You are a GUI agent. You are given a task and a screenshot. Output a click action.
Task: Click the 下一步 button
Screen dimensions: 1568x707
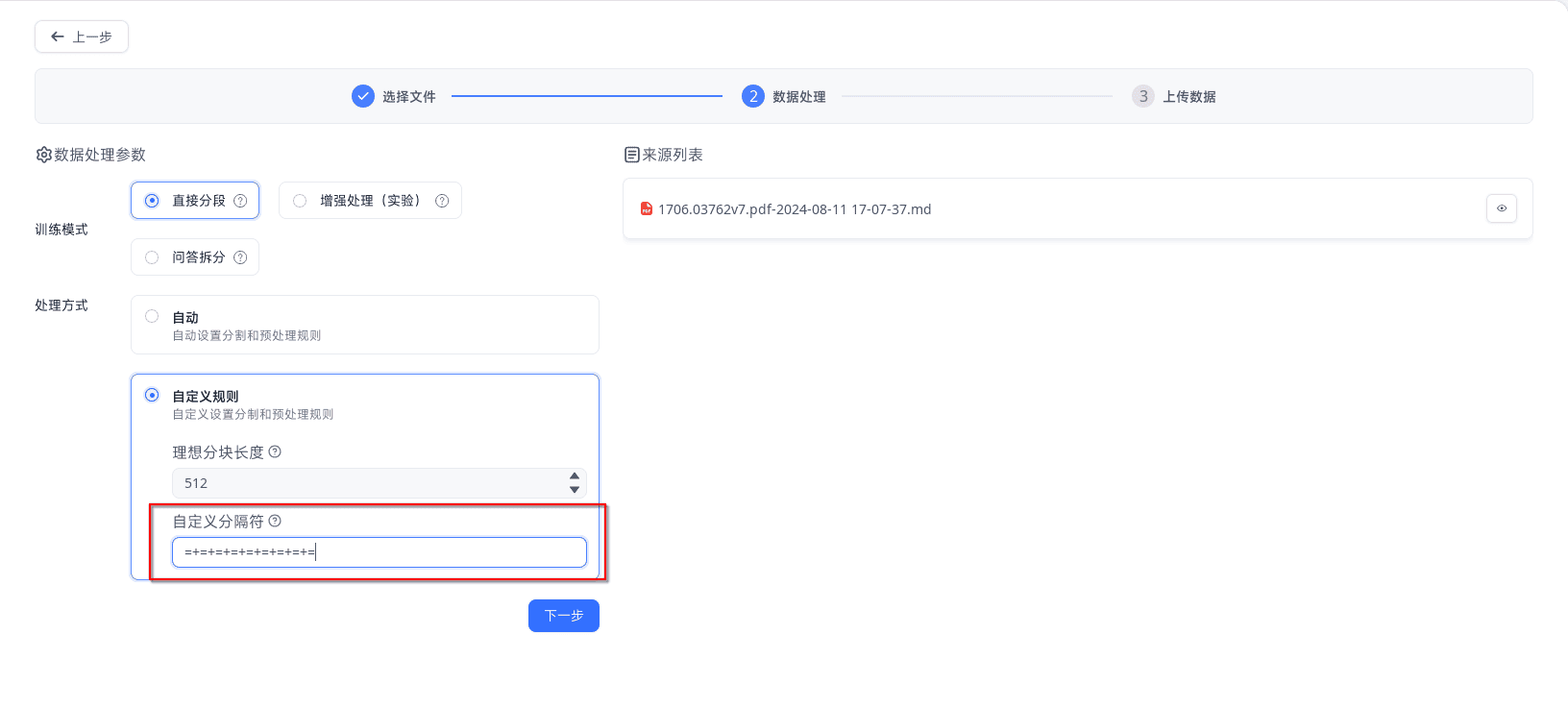coord(564,616)
